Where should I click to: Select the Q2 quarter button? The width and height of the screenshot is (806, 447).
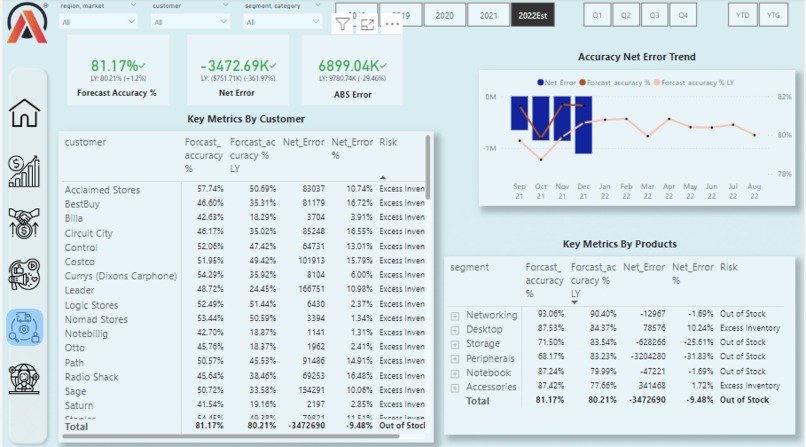point(626,15)
